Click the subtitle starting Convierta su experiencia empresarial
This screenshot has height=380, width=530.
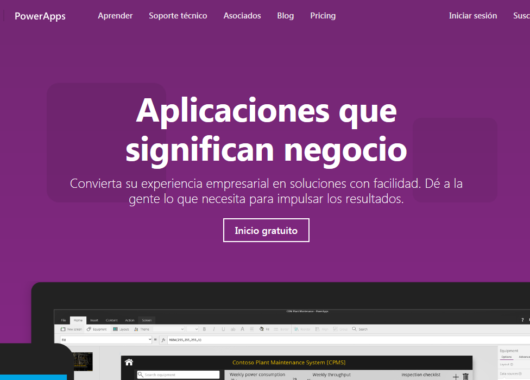[x=266, y=191]
